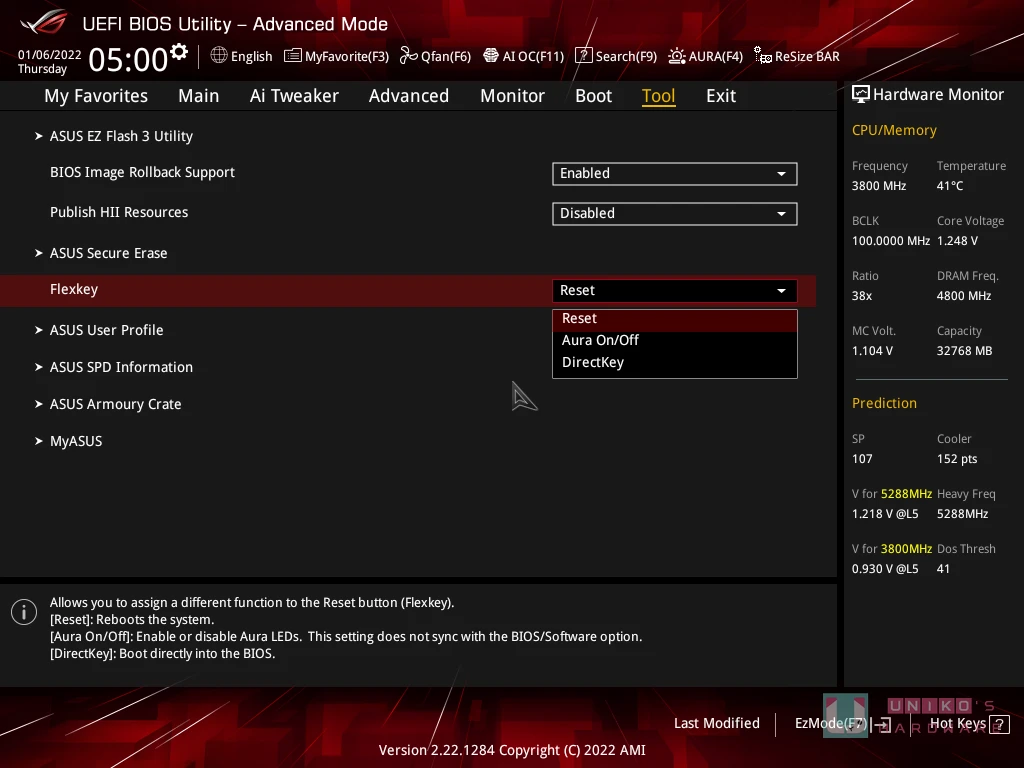Open Search(F9)
This screenshot has width=1024, height=768.
tap(616, 56)
